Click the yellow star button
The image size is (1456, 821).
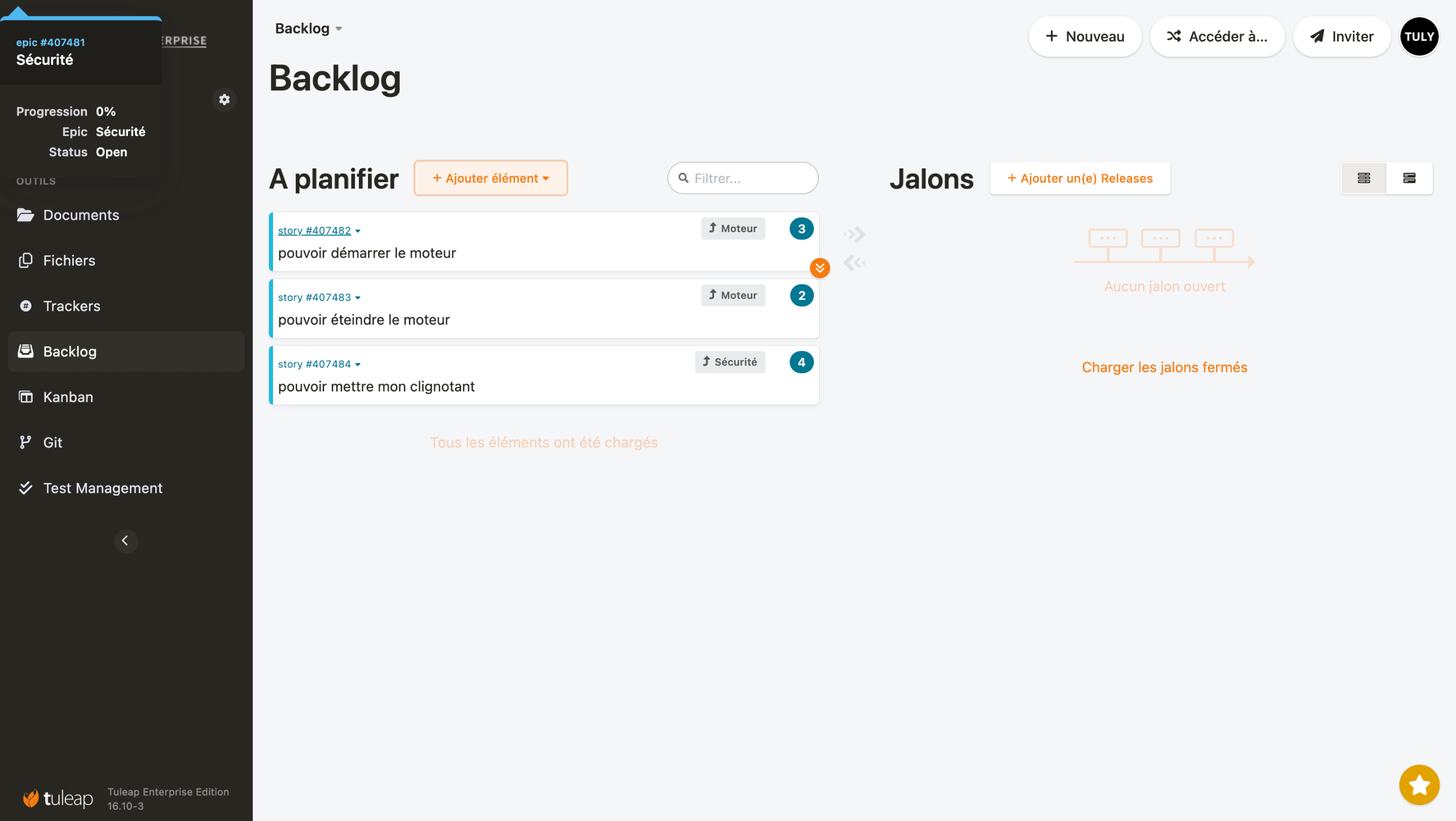(1419, 785)
